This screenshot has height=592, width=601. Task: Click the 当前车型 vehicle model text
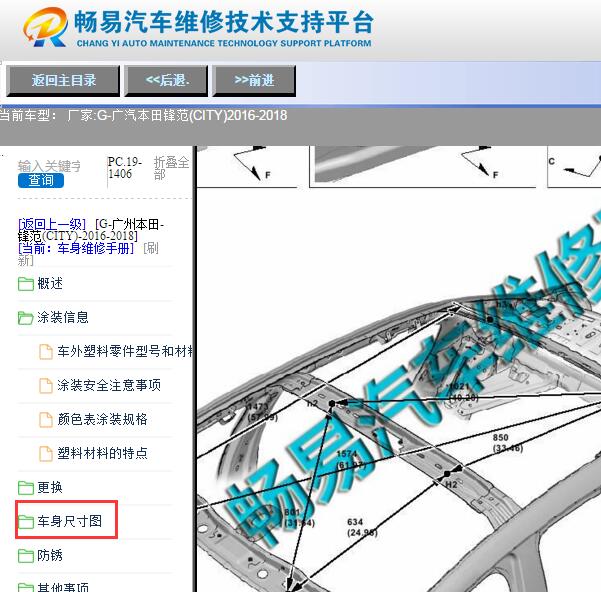click(x=143, y=115)
